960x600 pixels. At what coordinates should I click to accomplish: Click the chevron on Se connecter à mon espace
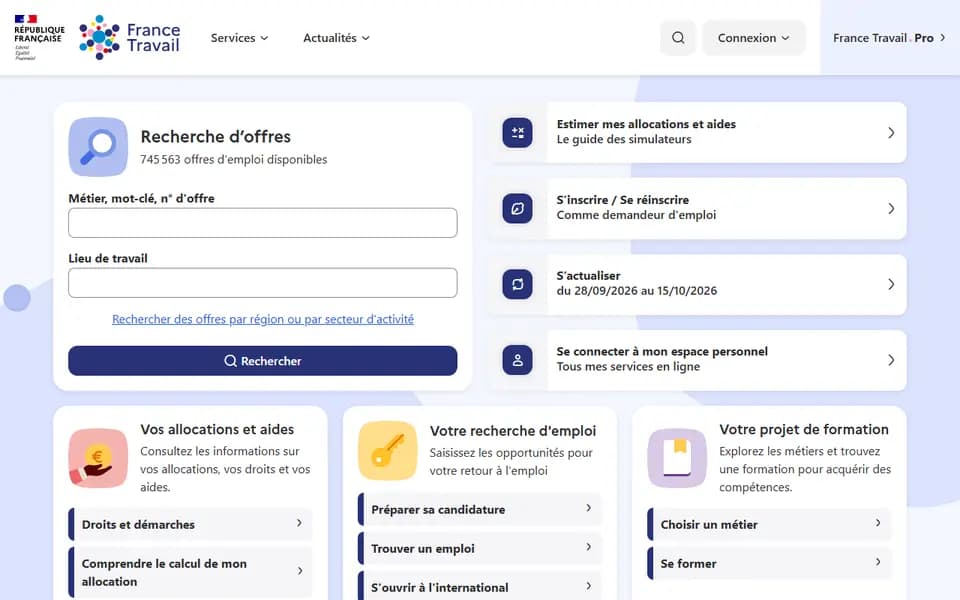pos(891,361)
